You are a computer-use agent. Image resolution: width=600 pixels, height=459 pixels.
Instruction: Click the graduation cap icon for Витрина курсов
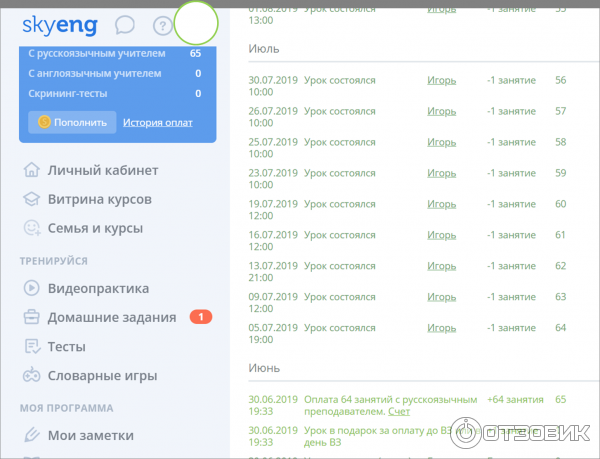coord(32,199)
